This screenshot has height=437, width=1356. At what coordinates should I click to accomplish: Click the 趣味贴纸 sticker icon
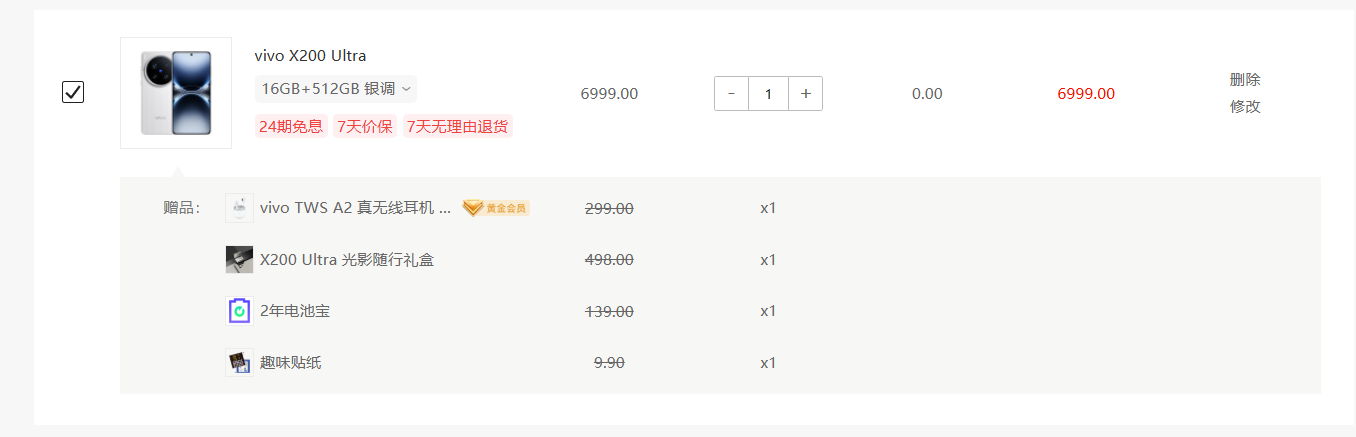point(239,362)
